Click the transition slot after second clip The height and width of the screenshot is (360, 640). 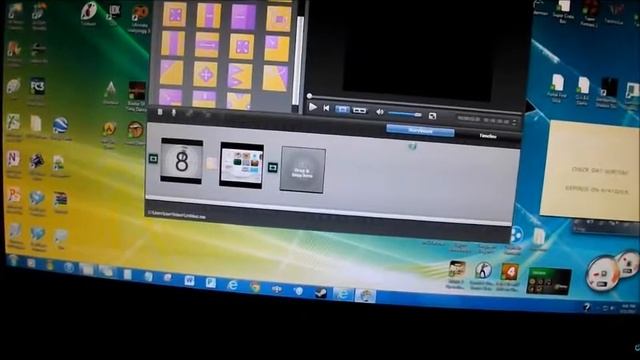[x=272, y=167]
